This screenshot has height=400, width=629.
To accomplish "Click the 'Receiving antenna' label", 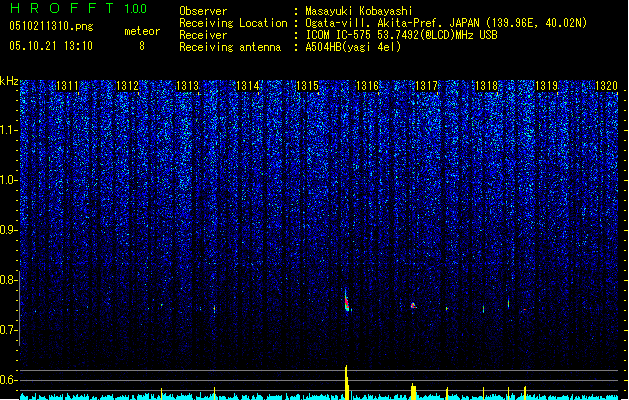I will 230,47.
